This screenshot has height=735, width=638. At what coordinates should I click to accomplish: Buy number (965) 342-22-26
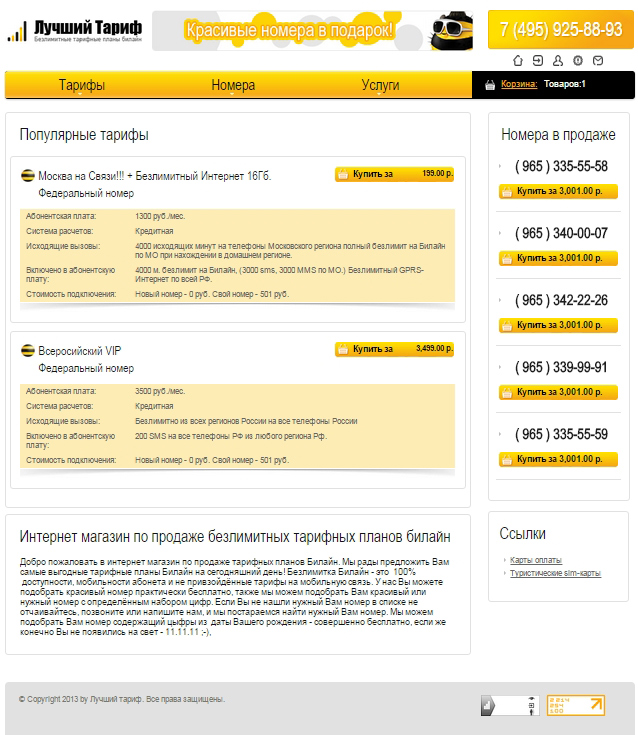pos(558,325)
